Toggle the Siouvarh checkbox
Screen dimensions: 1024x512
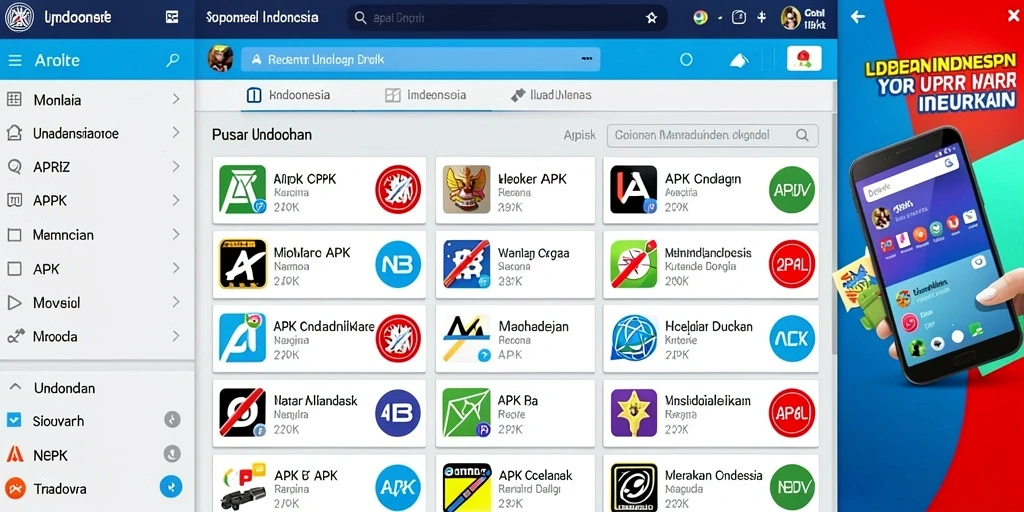click(x=14, y=420)
